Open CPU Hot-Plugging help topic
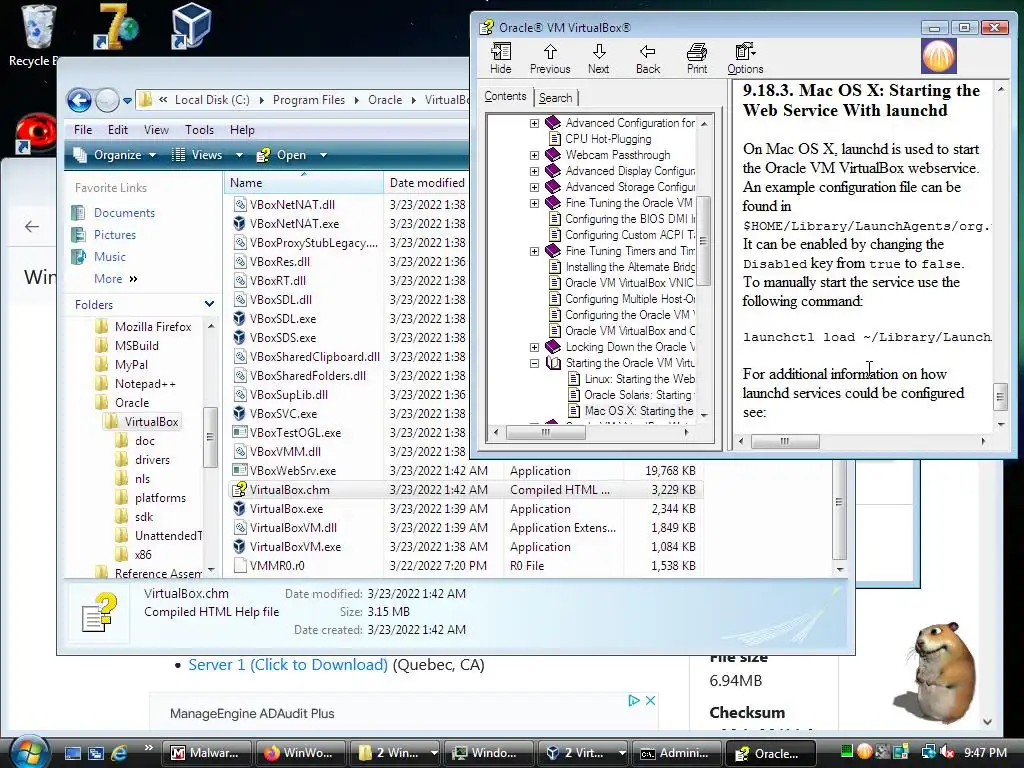Viewport: 1024px width, 768px height. click(608, 139)
